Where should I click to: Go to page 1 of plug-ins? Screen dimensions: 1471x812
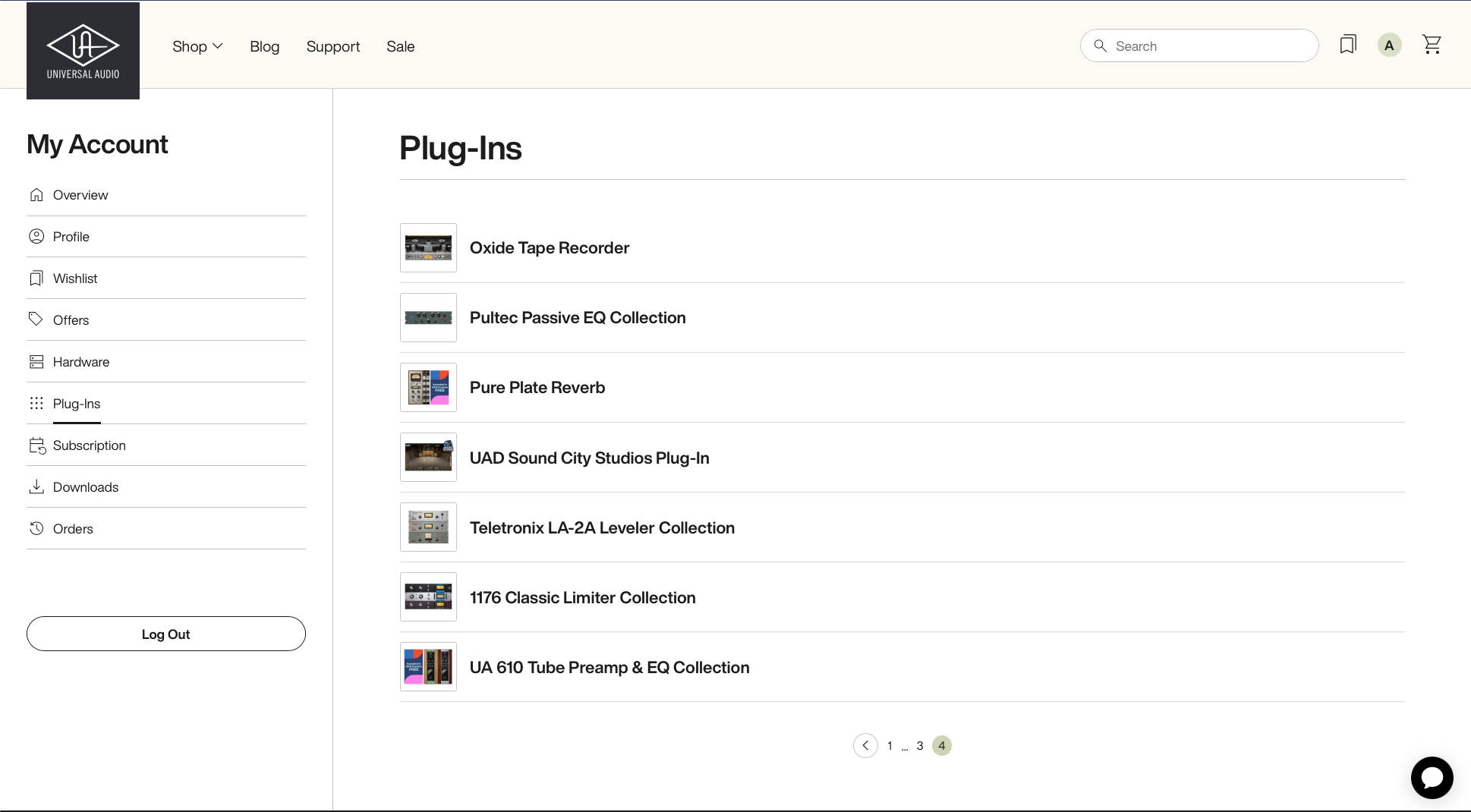pos(890,746)
